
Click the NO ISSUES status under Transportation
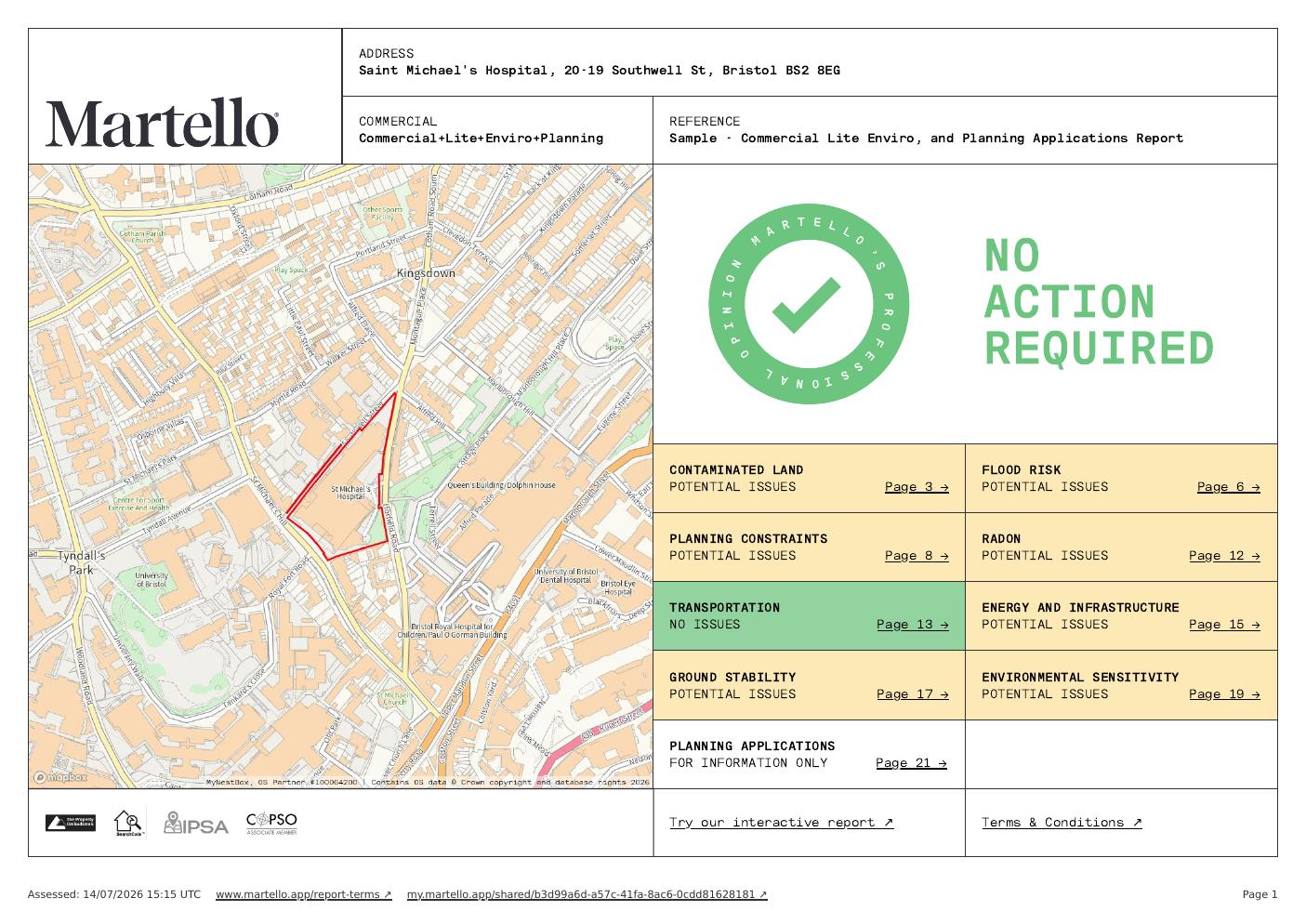click(x=705, y=624)
